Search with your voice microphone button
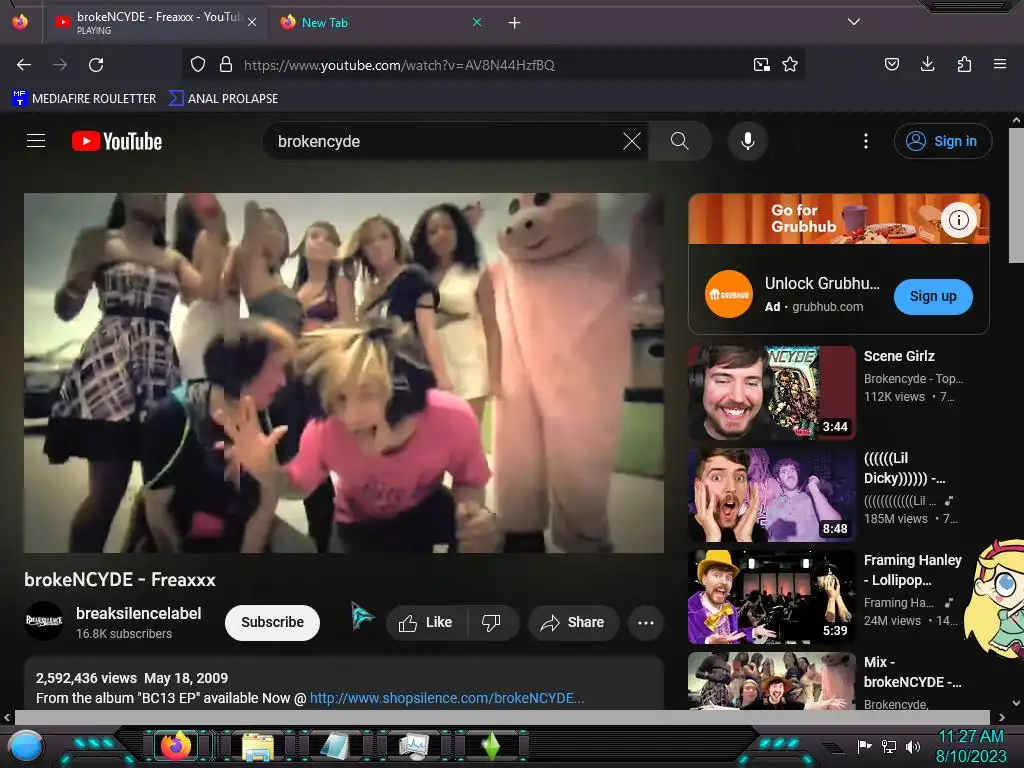 coord(748,141)
